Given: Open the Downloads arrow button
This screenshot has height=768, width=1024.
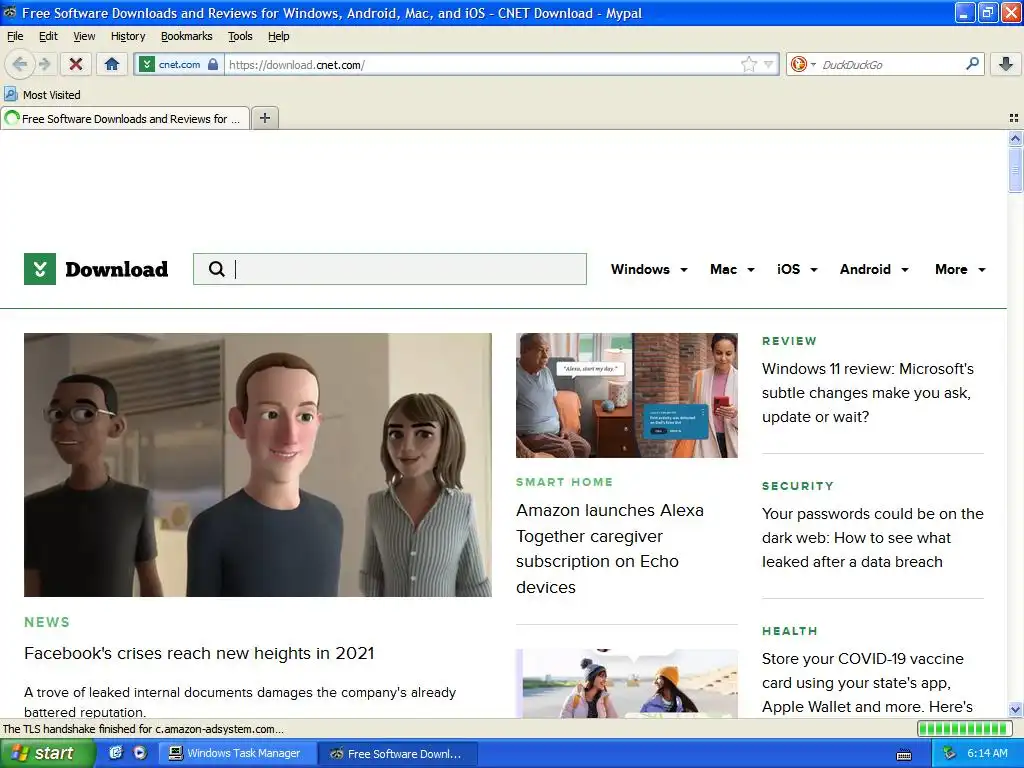Looking at the screenshot, I should click(1006, 64).
